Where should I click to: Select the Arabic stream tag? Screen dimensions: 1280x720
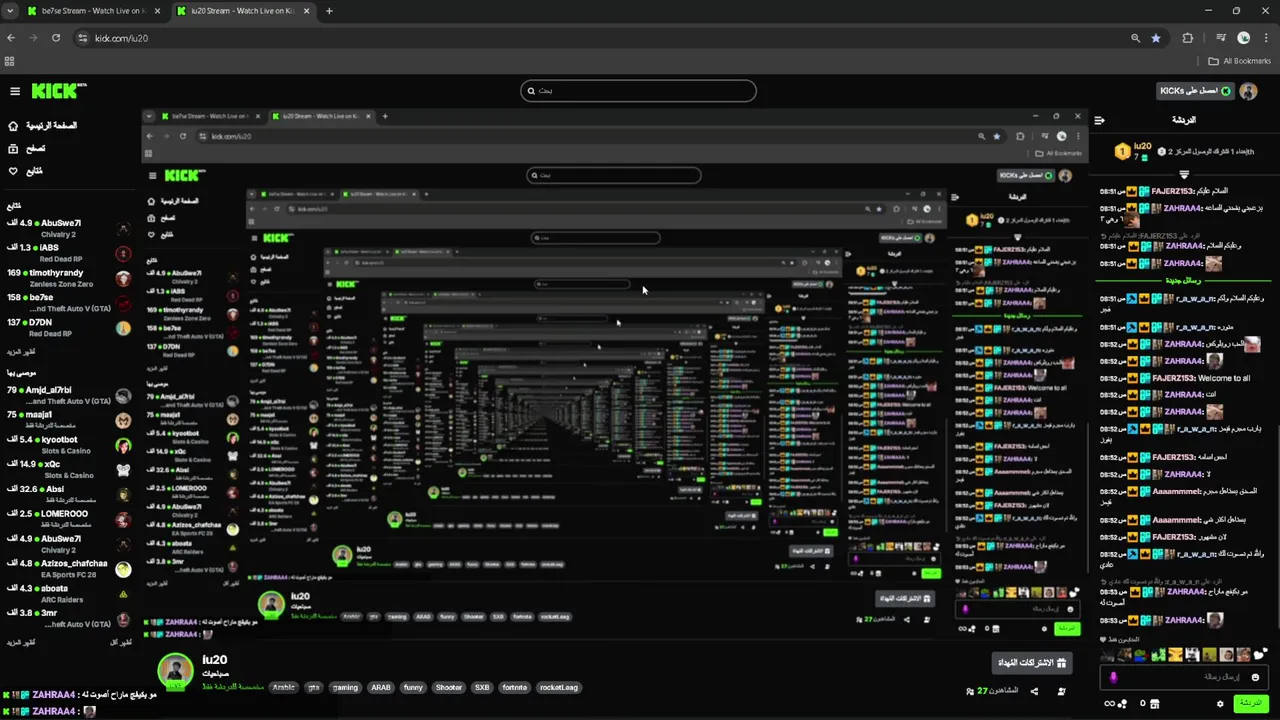point(284,688)
